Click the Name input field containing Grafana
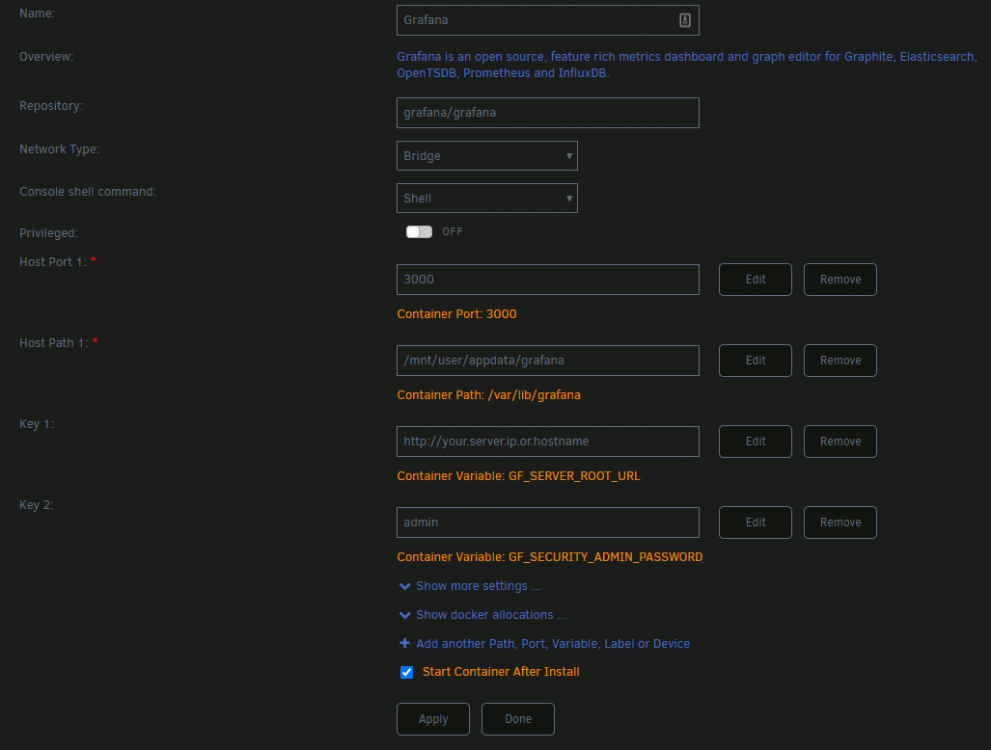 point(548,20)
